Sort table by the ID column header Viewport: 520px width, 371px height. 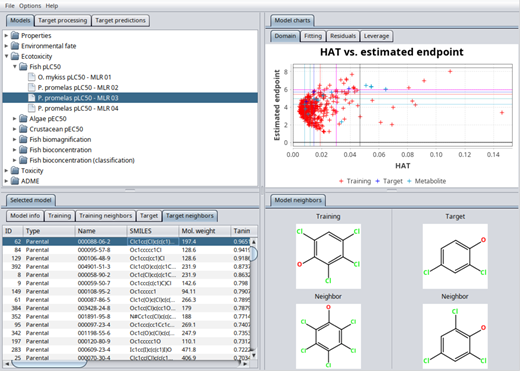pos(13,231)
